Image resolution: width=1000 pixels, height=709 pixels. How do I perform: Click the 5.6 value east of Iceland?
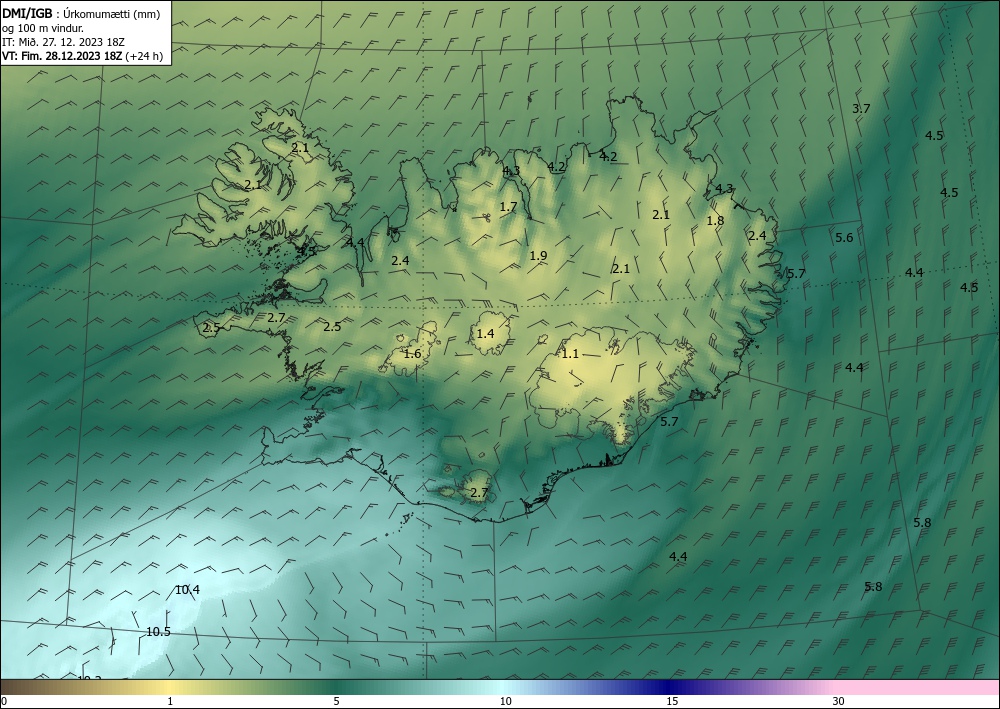[x=844, y=238]
